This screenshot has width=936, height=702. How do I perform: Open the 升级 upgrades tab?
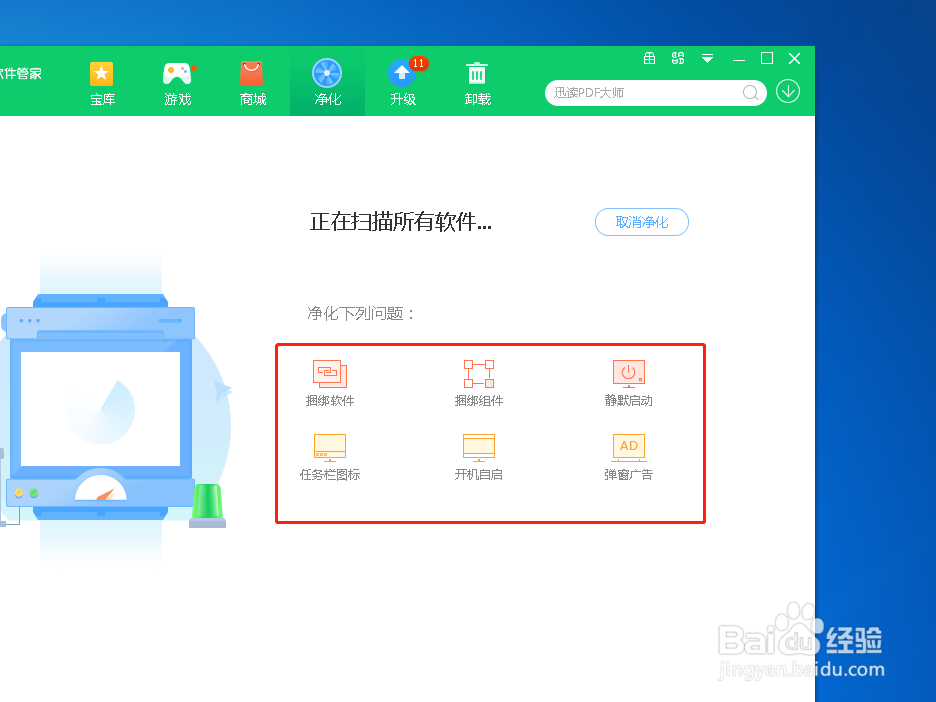point(402,81)
